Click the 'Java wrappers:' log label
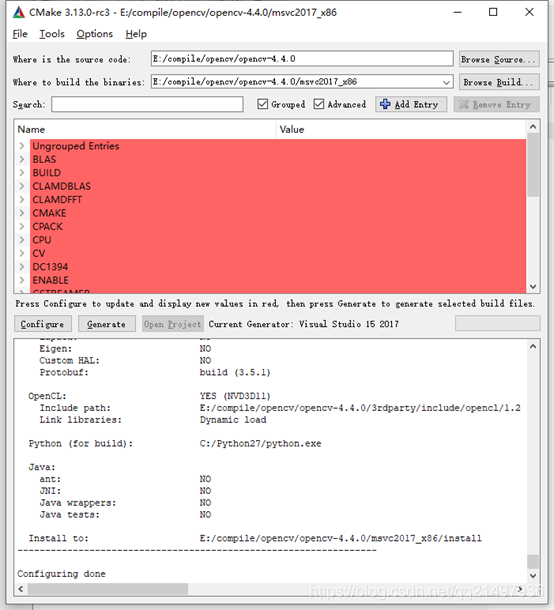 [78, 503]
